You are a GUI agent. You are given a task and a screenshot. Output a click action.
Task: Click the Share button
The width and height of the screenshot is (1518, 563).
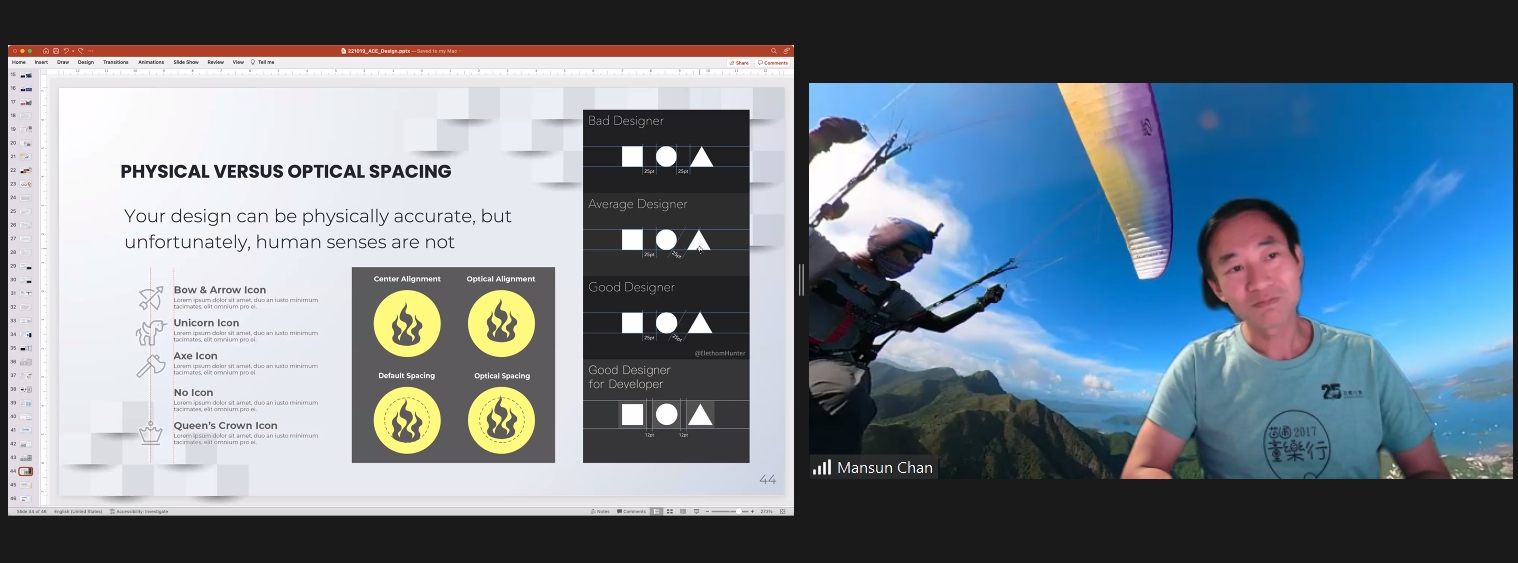739,62
